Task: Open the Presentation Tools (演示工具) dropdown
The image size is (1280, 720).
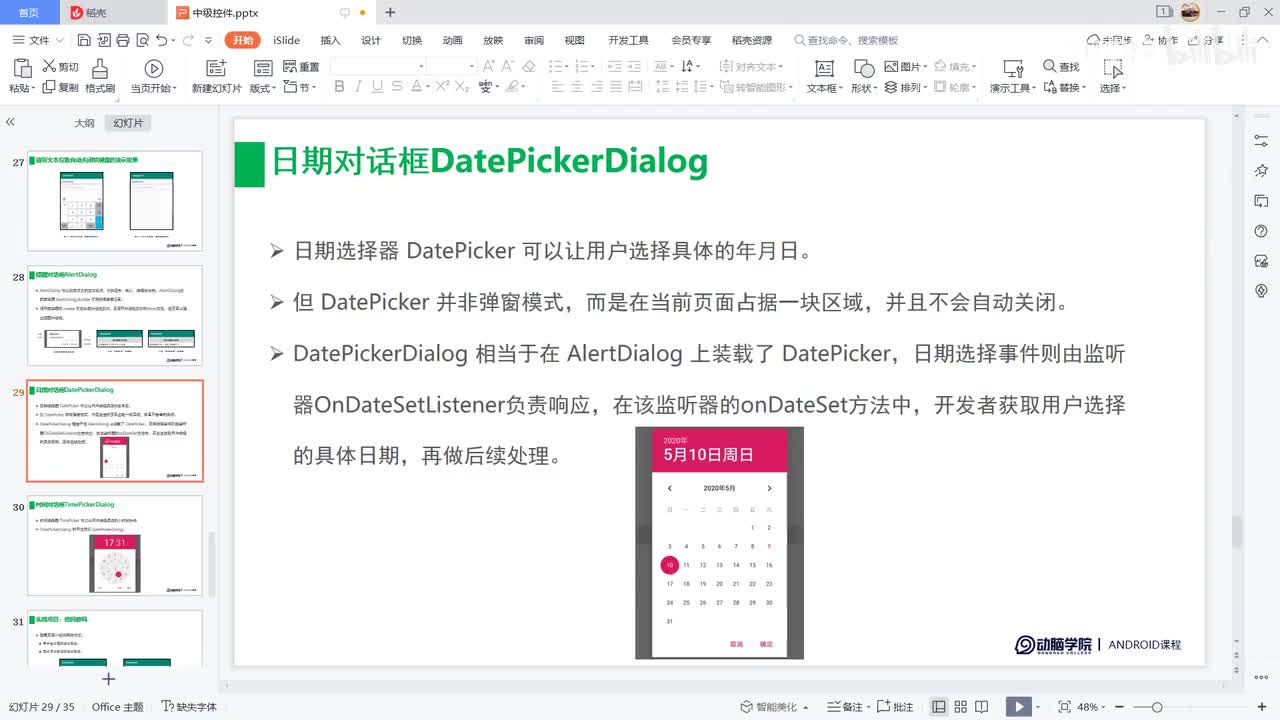Action: click(x=1013, y=88)
